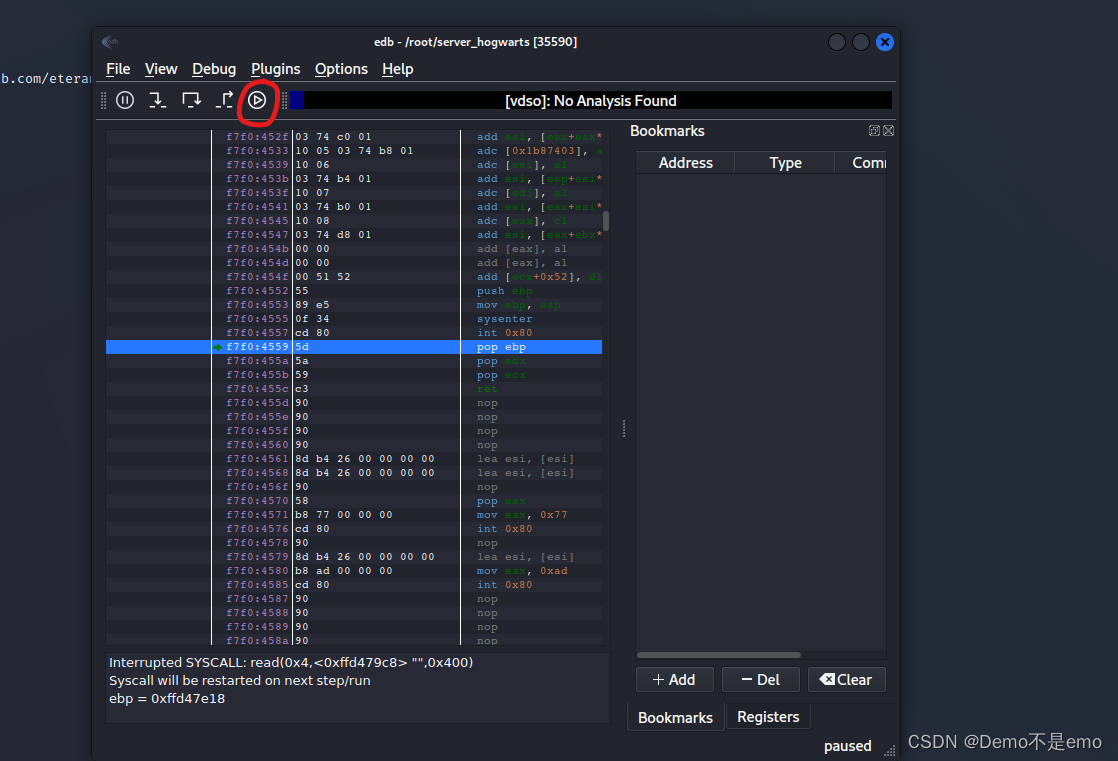Viewport: 1118px width, 761px height.
Task: Click the Syscall will be restarted message
Action: coord(240,680)
